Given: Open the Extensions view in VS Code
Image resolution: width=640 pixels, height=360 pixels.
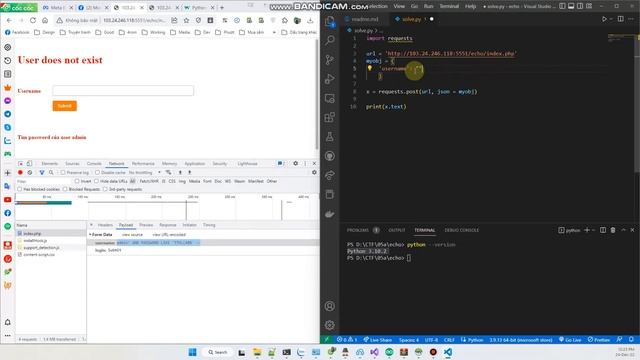Looking at the screenshot, I should (330, 118).
